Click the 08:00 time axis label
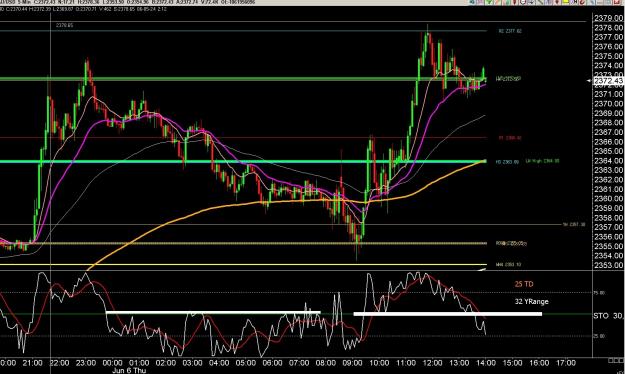625x374 pixels. click(326, 363)
